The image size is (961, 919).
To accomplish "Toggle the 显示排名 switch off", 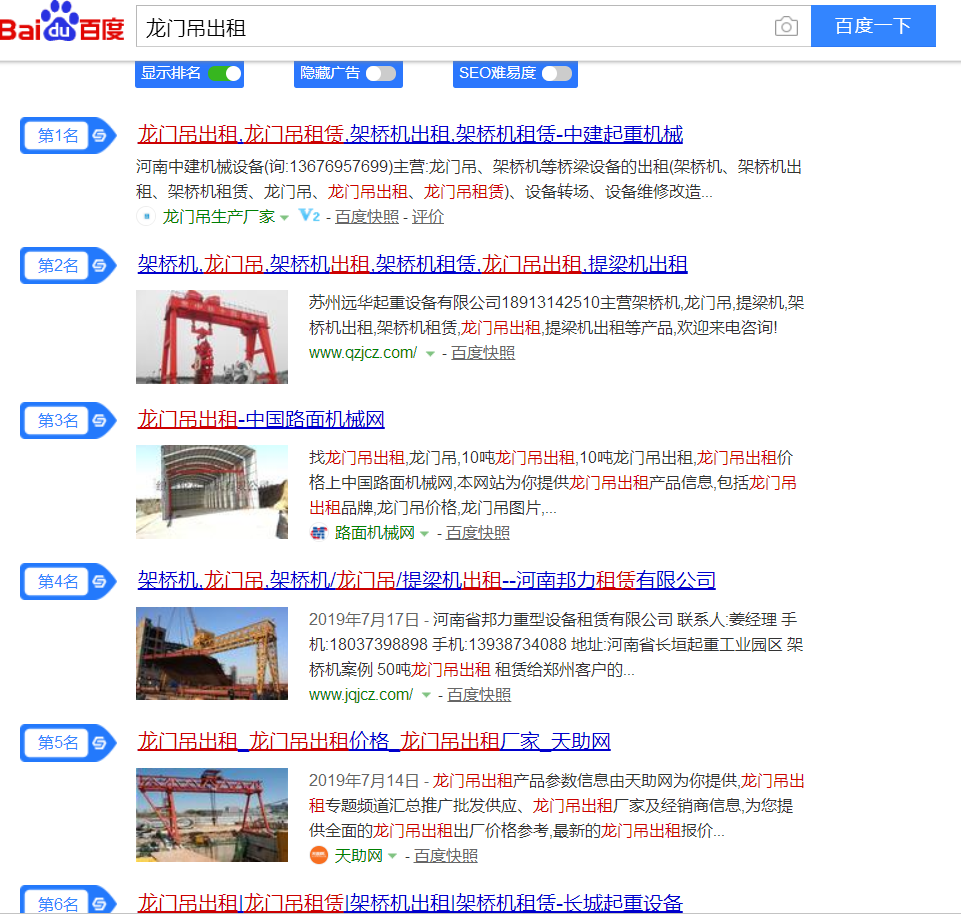I will [x=225, y=74].
